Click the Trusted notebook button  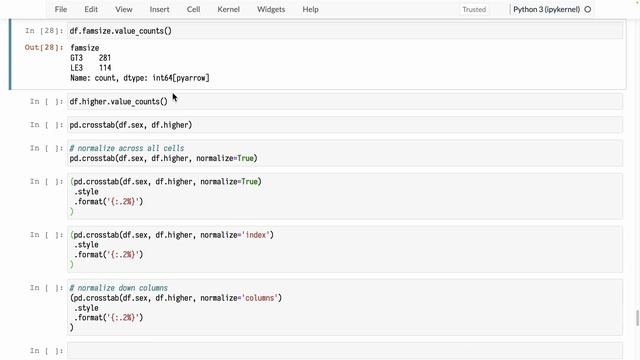tap(474, 9)
